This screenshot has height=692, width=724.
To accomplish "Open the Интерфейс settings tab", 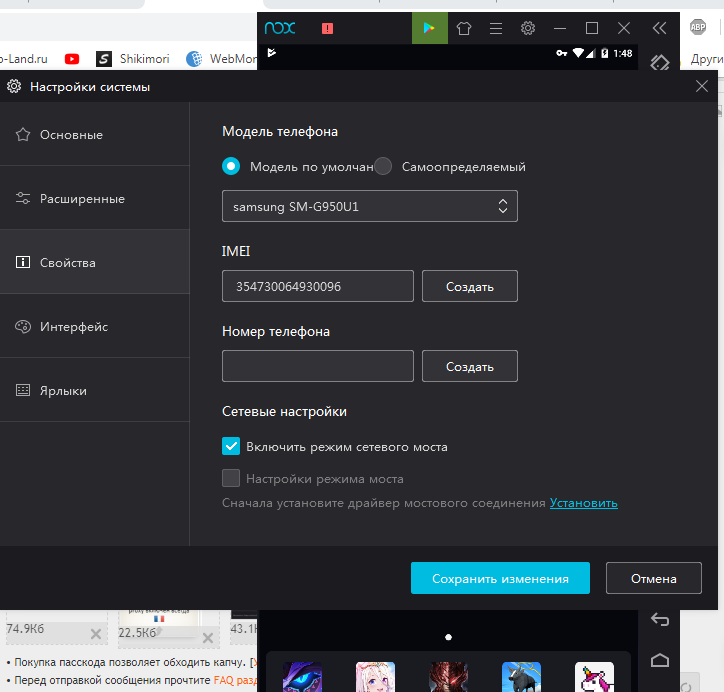I will click(x=95, y=326).
